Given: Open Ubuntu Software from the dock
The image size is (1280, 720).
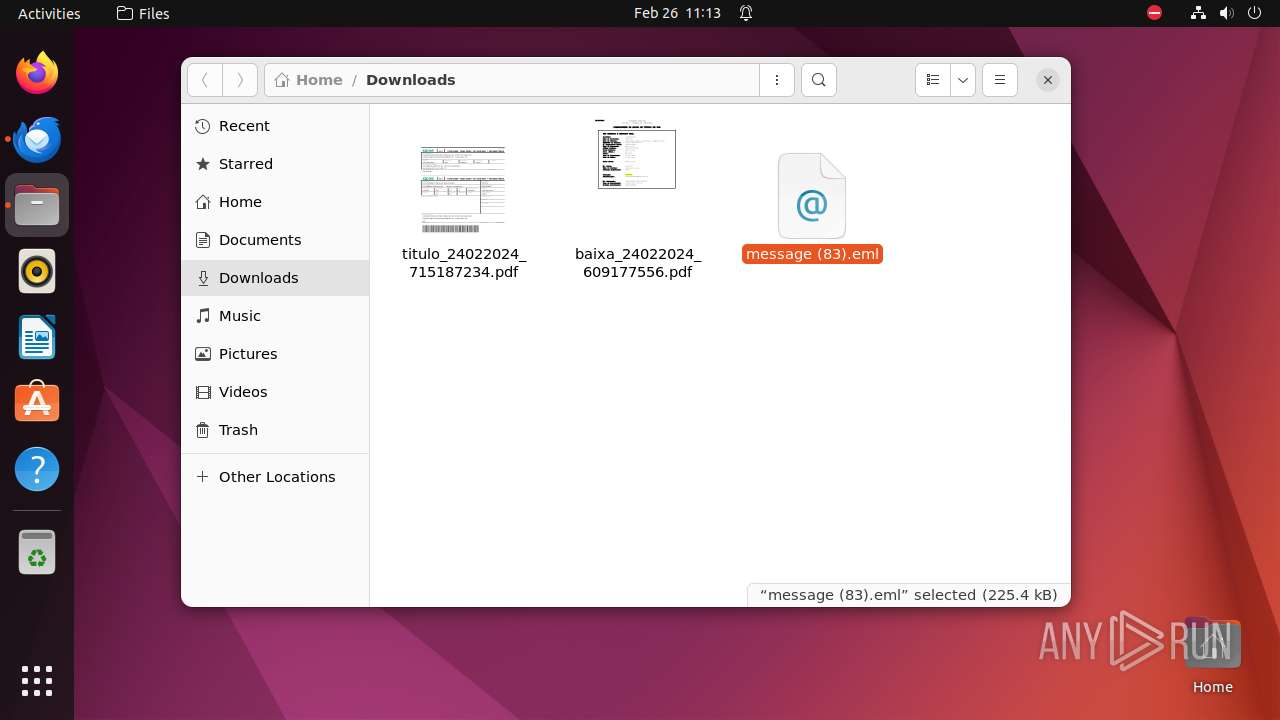Looking at the screenshot, I should (37, 403).
